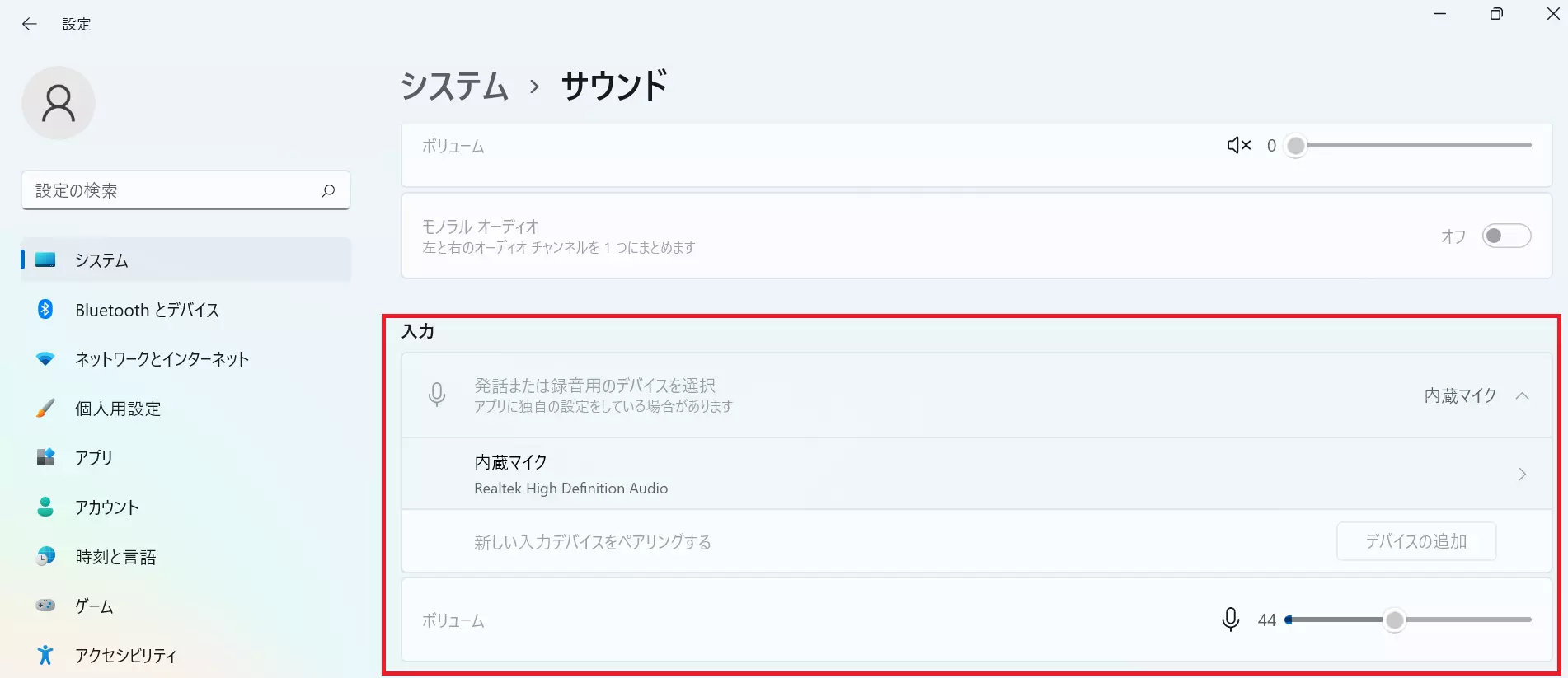
Task: Click the search magnifier icon
Action: pos(328,190)
